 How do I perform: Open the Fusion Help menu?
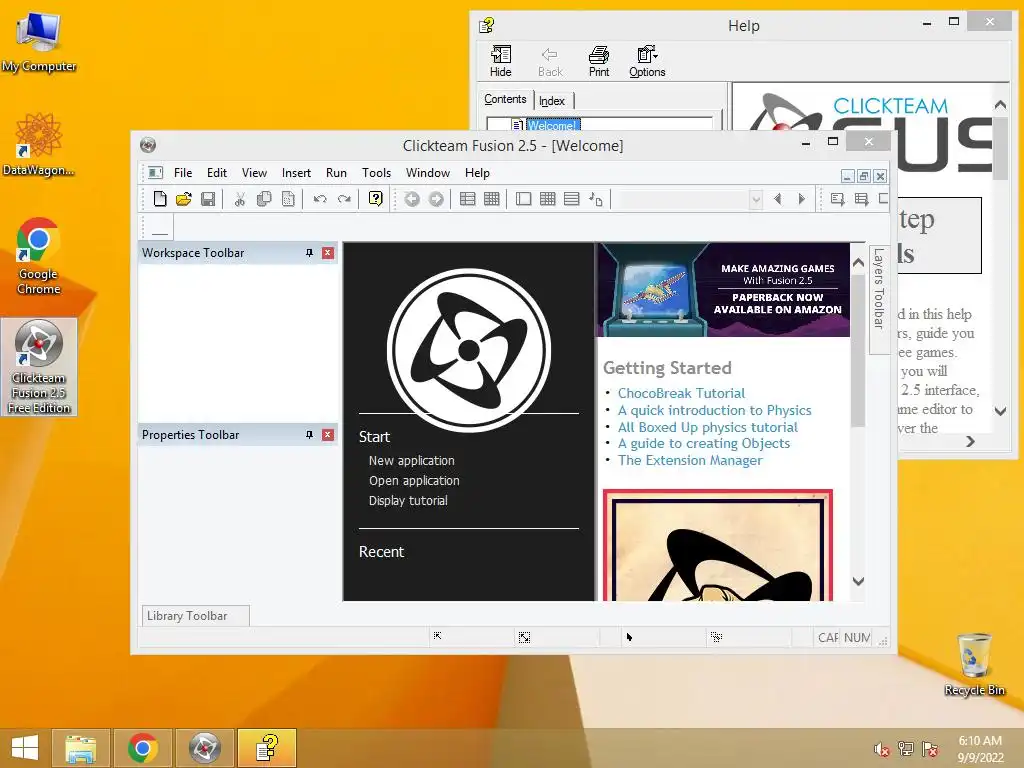(477, 172)
